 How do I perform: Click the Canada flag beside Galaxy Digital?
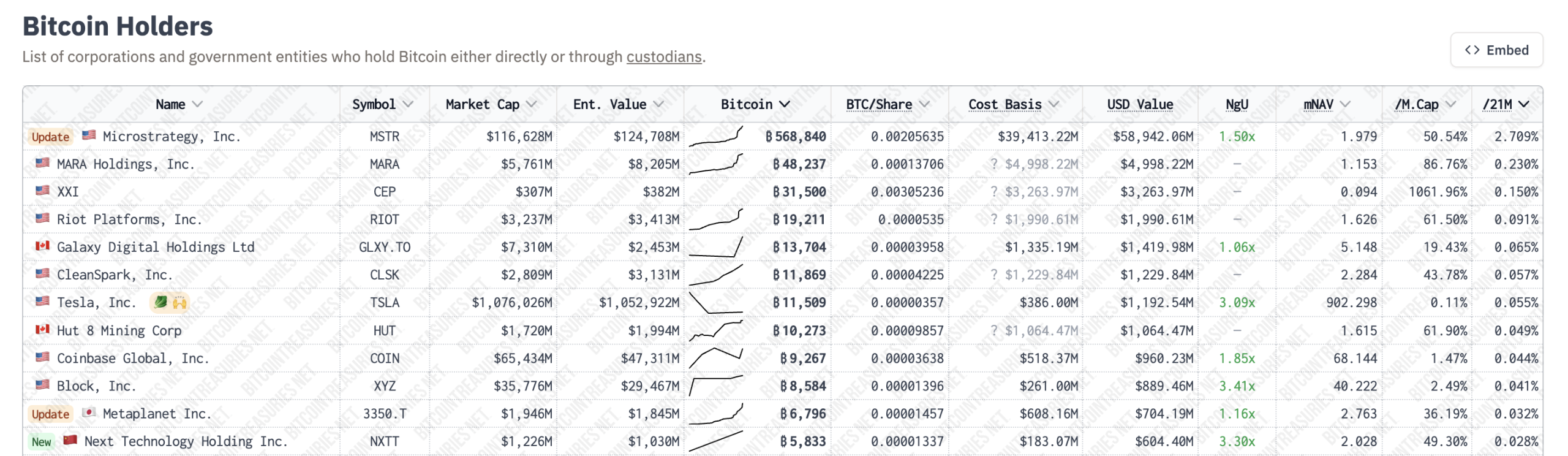[x=42, y=246]
